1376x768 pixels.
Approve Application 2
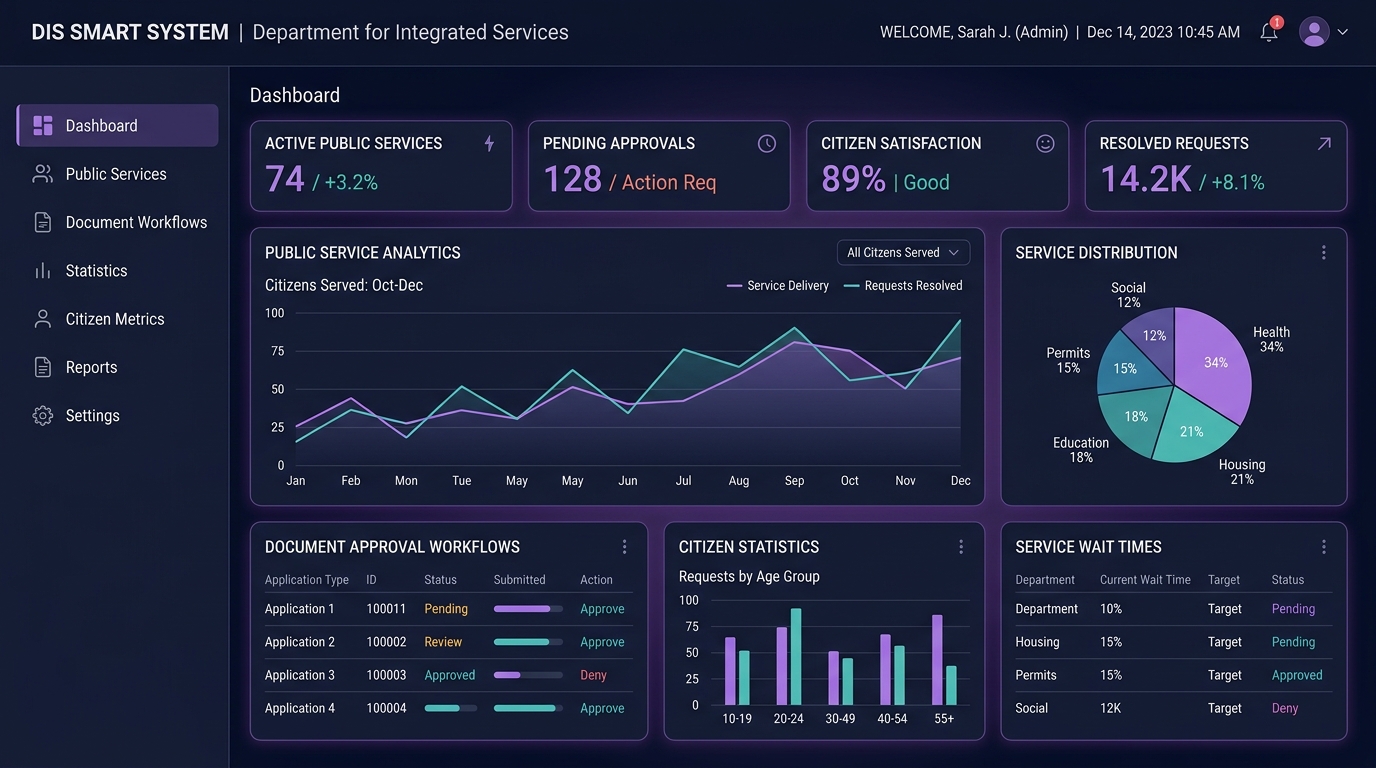click(602, 642)
